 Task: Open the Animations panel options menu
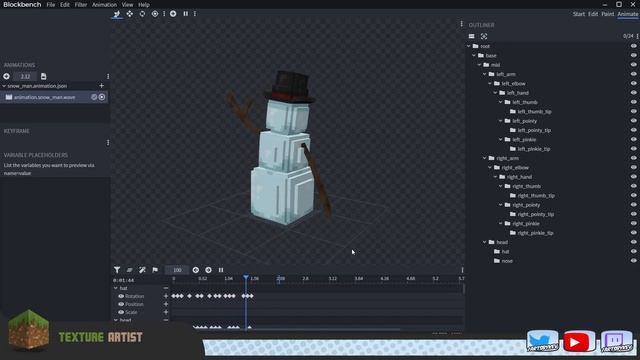(x=108, y=76)
